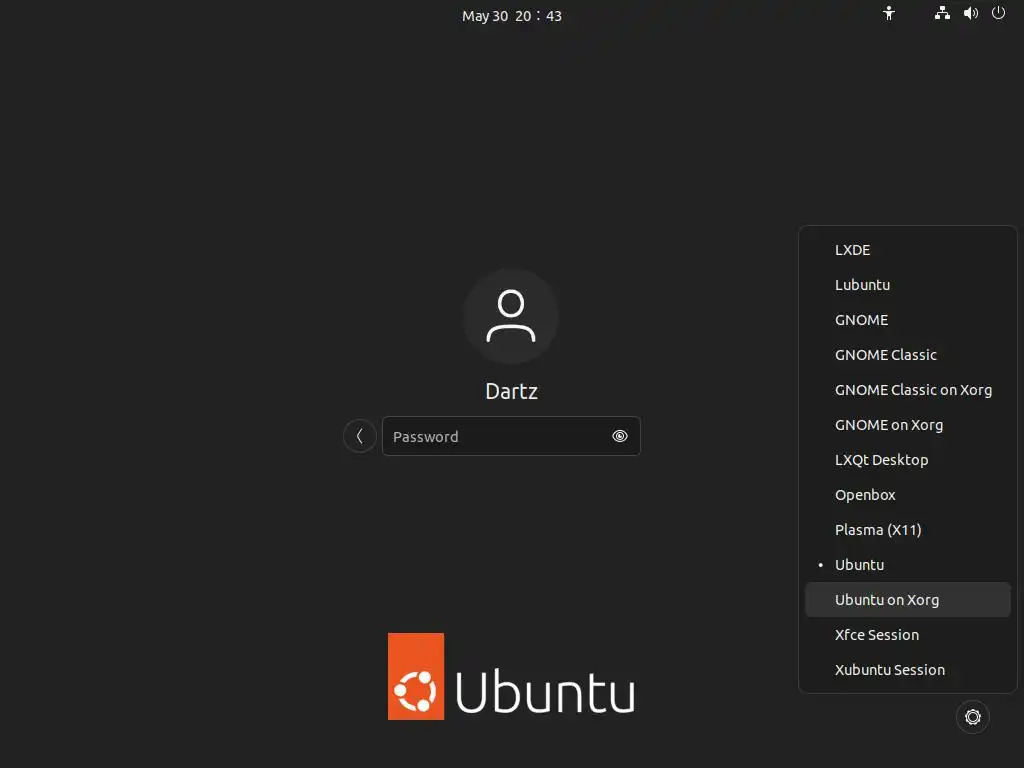Click the wired network status icon
The width and height of the screenshot is (1024, 768).
942,13
